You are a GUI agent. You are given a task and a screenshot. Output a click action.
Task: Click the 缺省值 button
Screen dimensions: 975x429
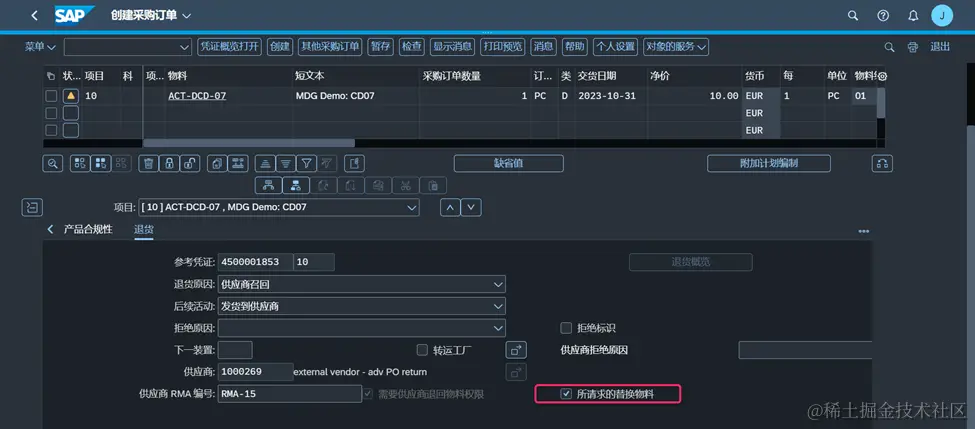coord(509,164)
